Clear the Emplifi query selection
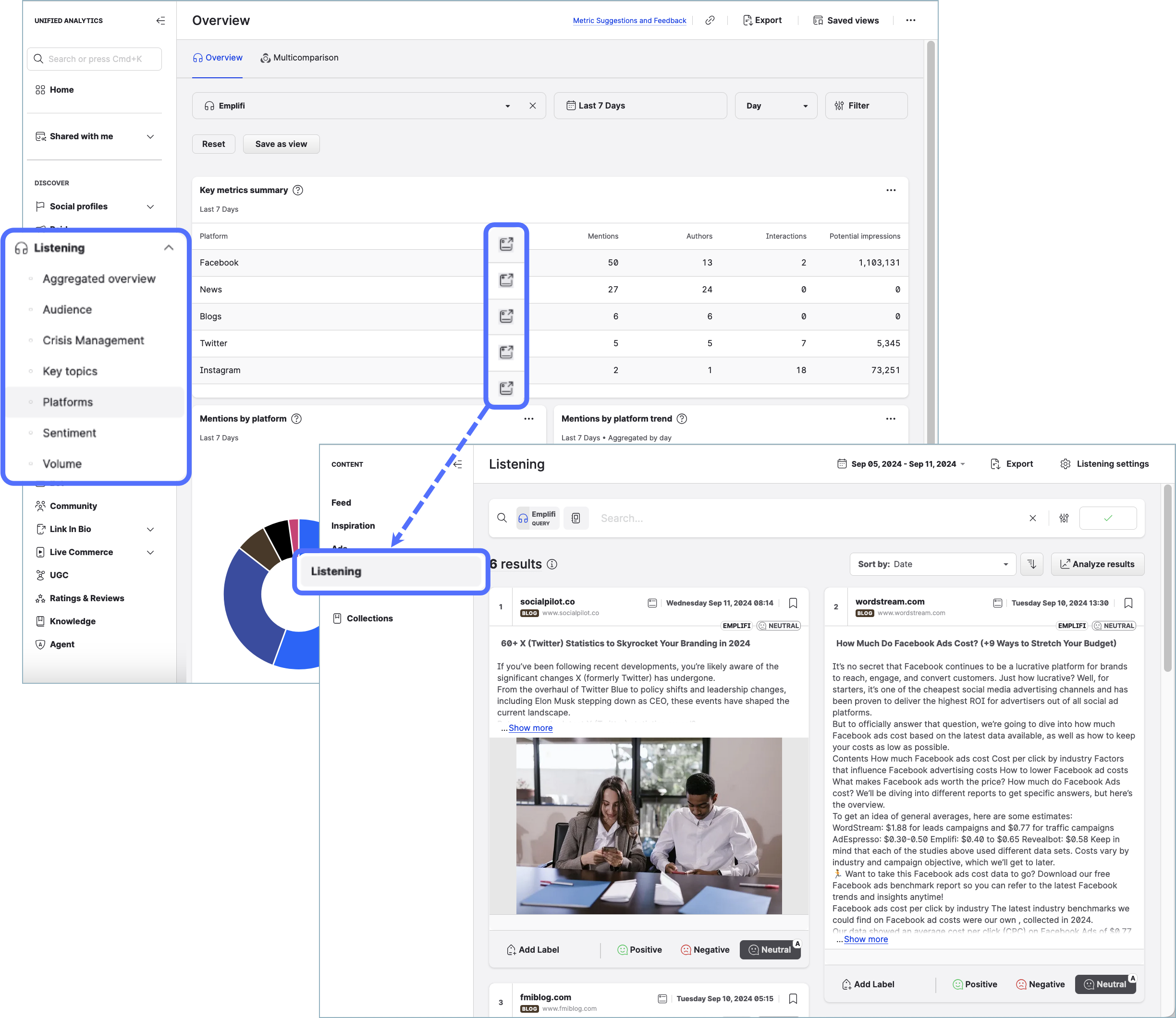 533,106
